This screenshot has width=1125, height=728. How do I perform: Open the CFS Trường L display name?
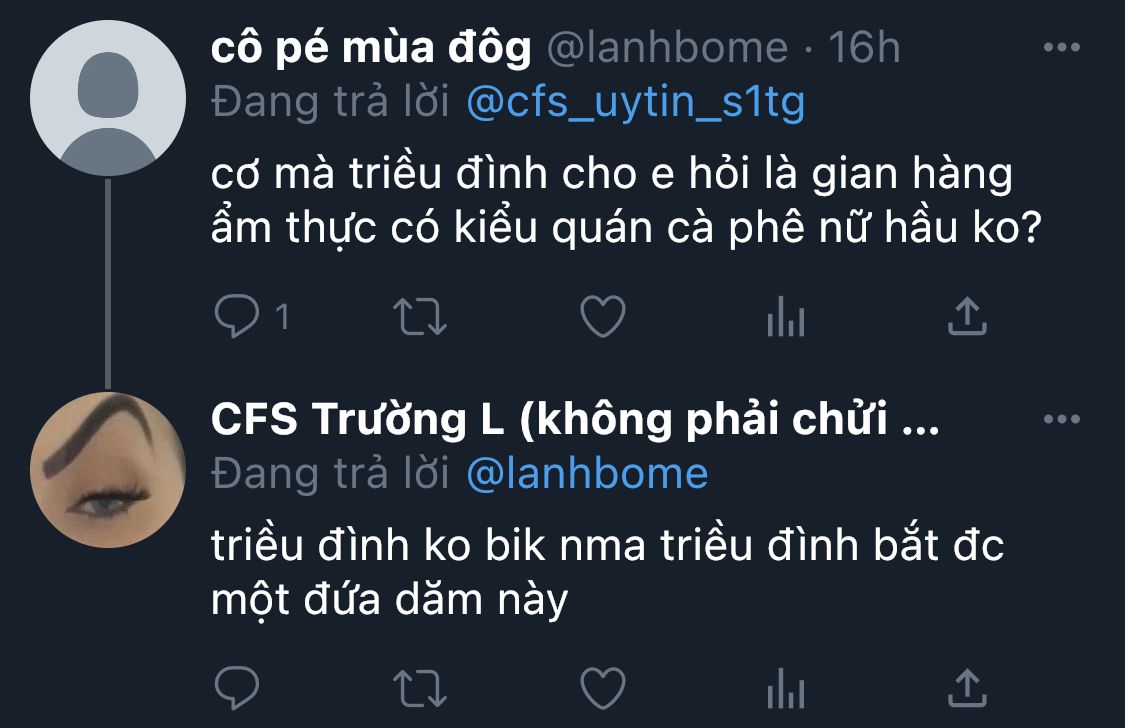click(575, 420)
